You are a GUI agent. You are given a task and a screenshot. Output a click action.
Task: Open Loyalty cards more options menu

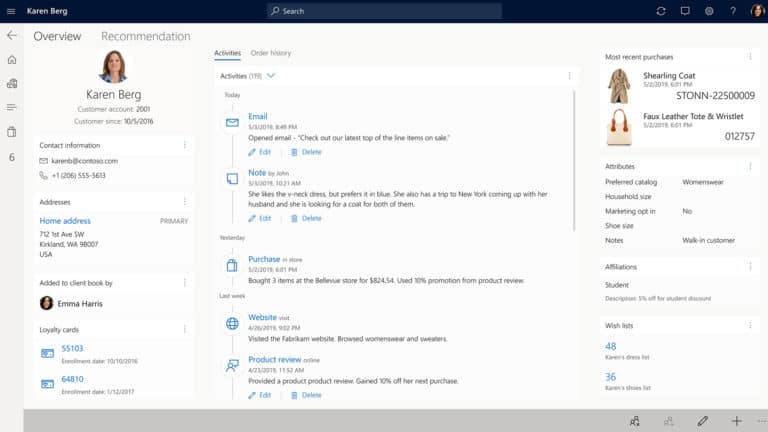pyautogui.click(x=185, y=329)
